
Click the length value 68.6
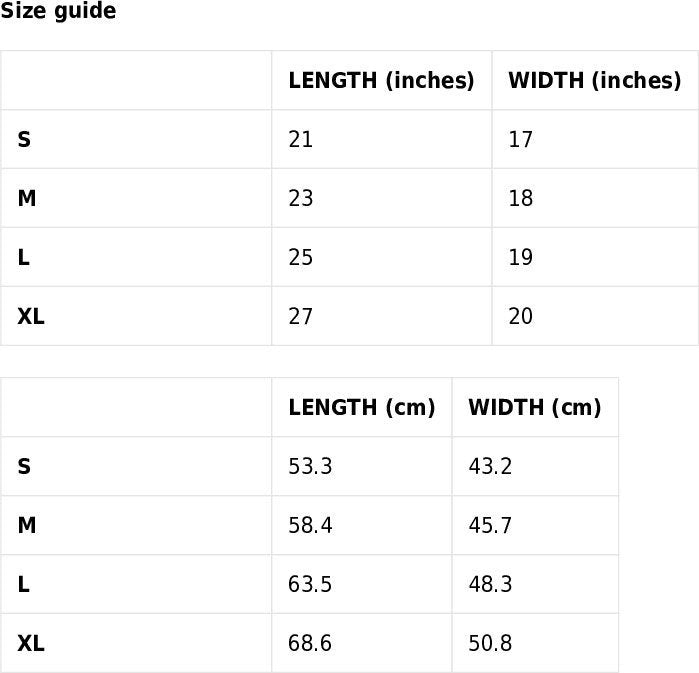(x=310, y=643)
